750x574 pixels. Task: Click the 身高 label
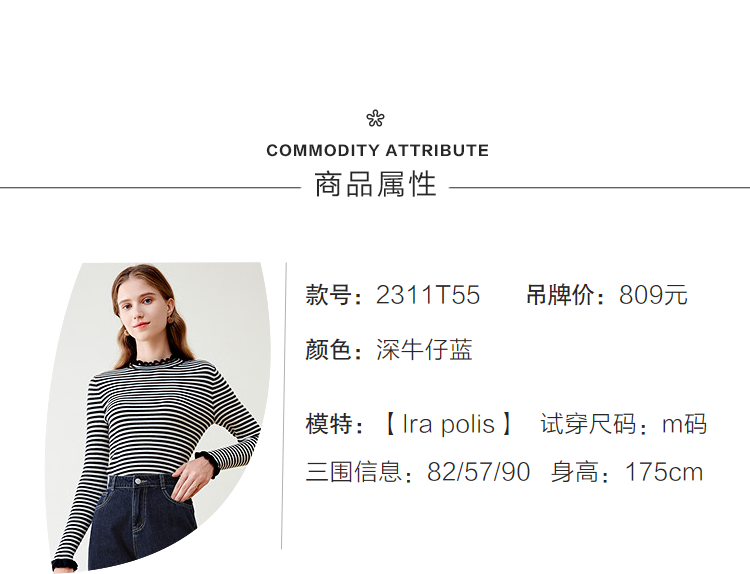point(582,472)
